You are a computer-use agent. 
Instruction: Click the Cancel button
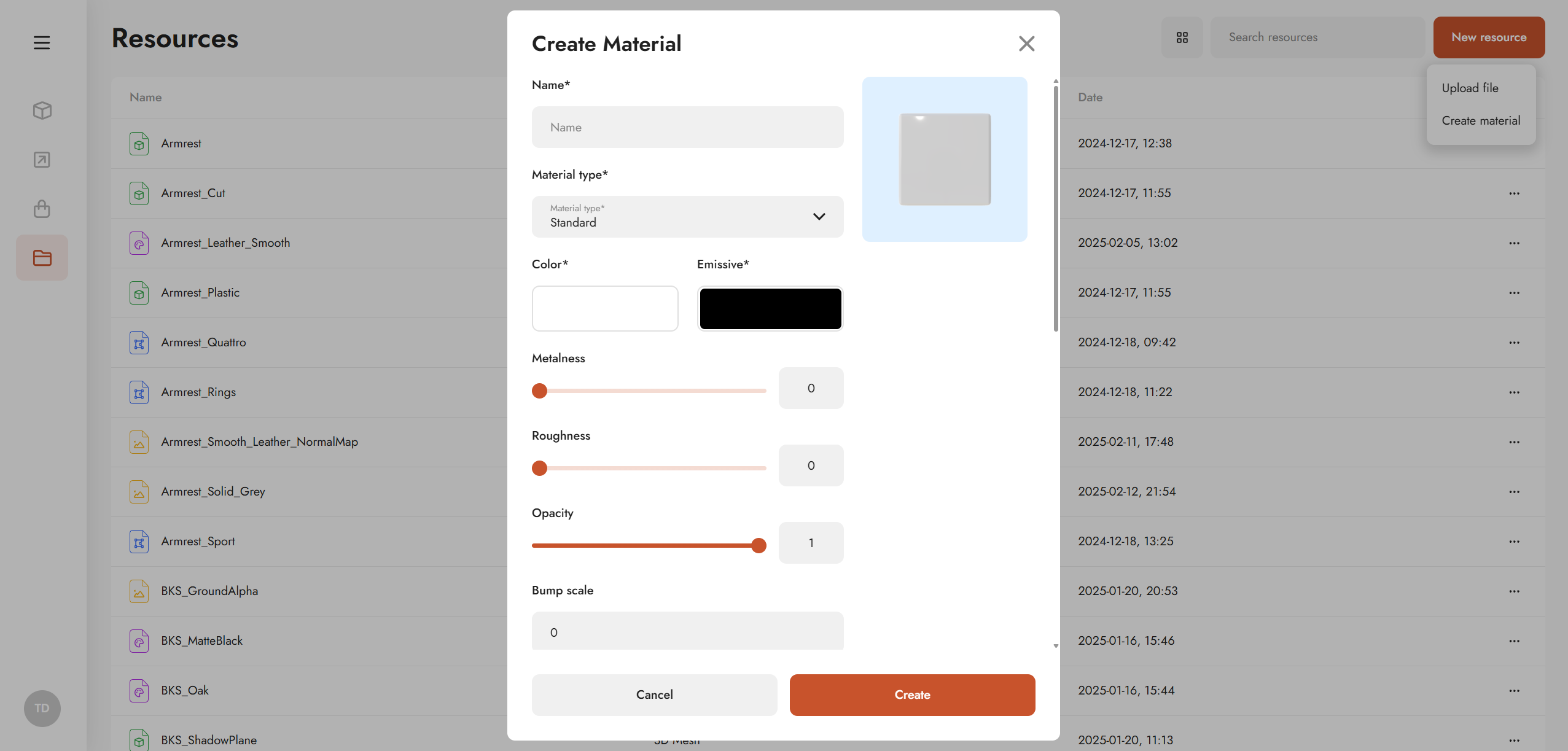pos(654,695)
